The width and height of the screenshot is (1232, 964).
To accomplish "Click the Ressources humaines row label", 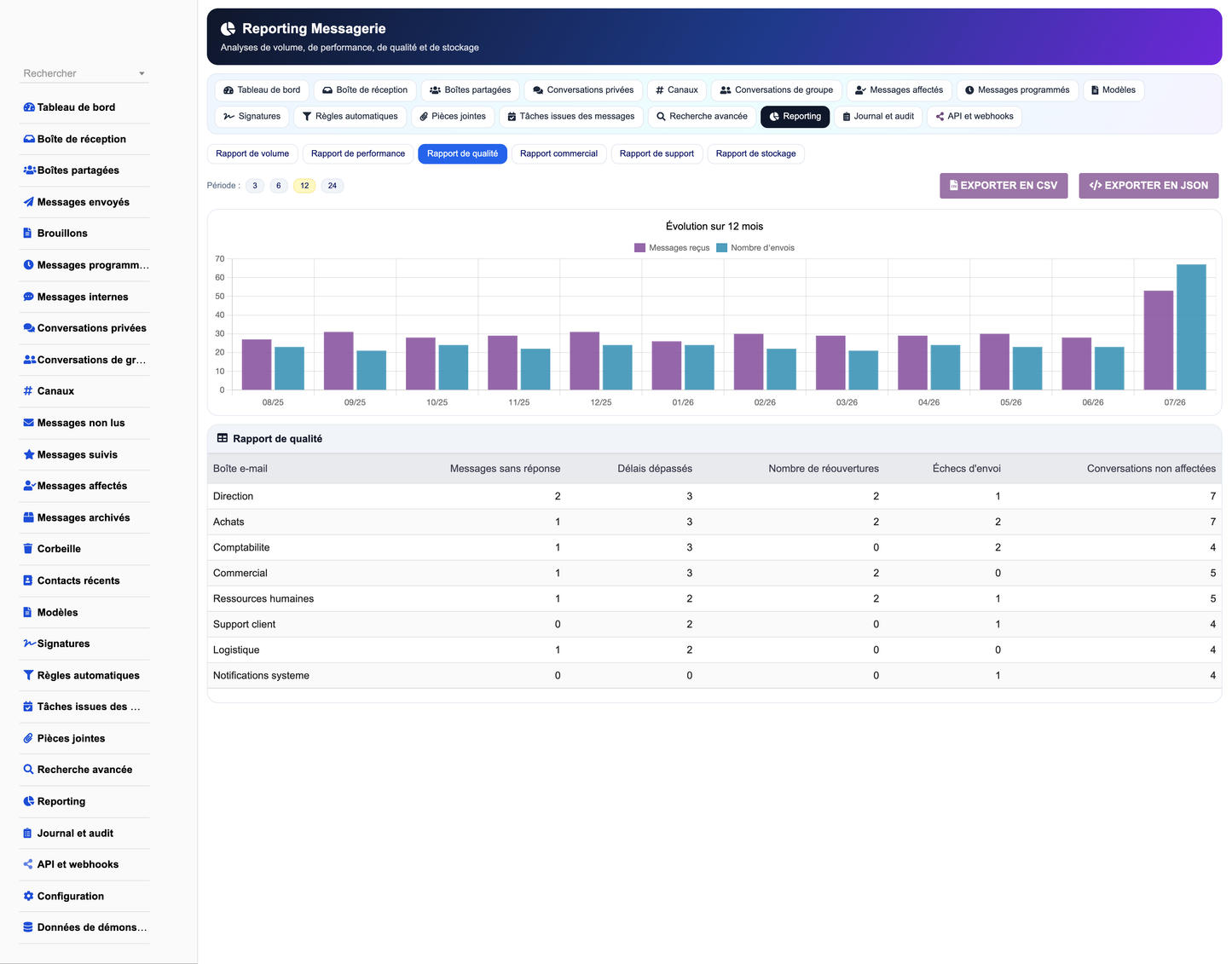I will pyautogui.click(x=263, y=598).
